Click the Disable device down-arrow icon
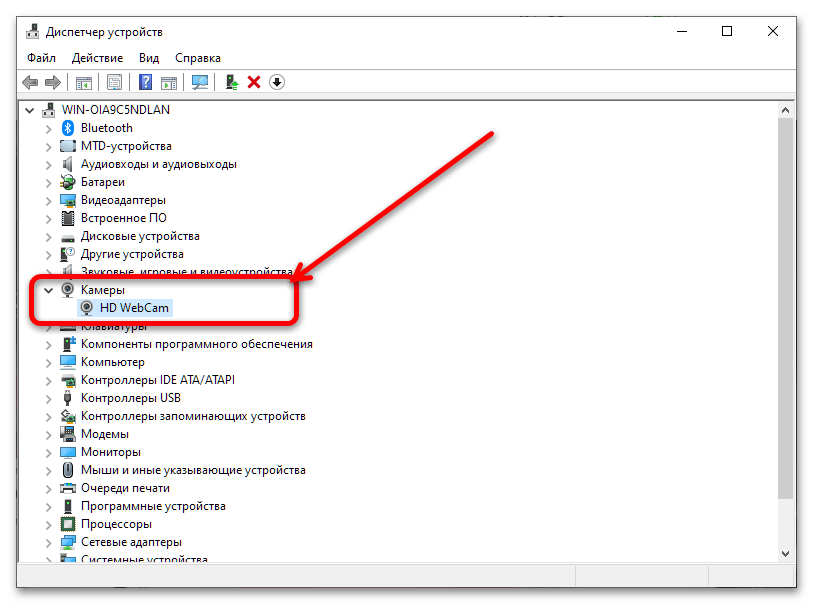This screenshot has height=604, width=813. [277, 82]
